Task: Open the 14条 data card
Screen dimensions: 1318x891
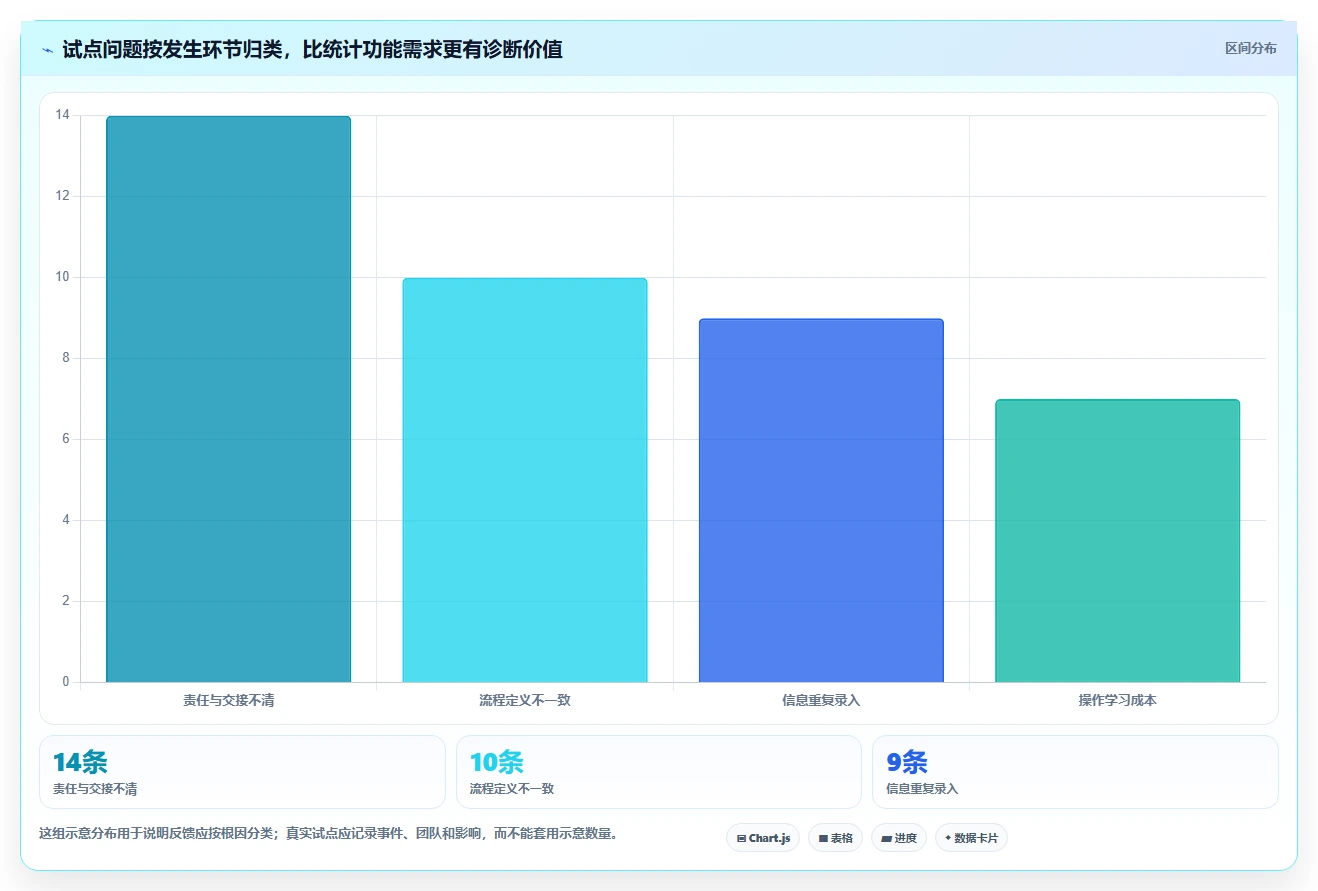Action: coord(242,772)
